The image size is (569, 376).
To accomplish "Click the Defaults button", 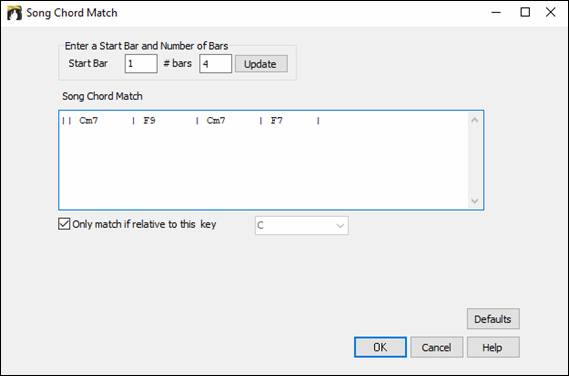I will pyautogui.click(x=493, y=319).
